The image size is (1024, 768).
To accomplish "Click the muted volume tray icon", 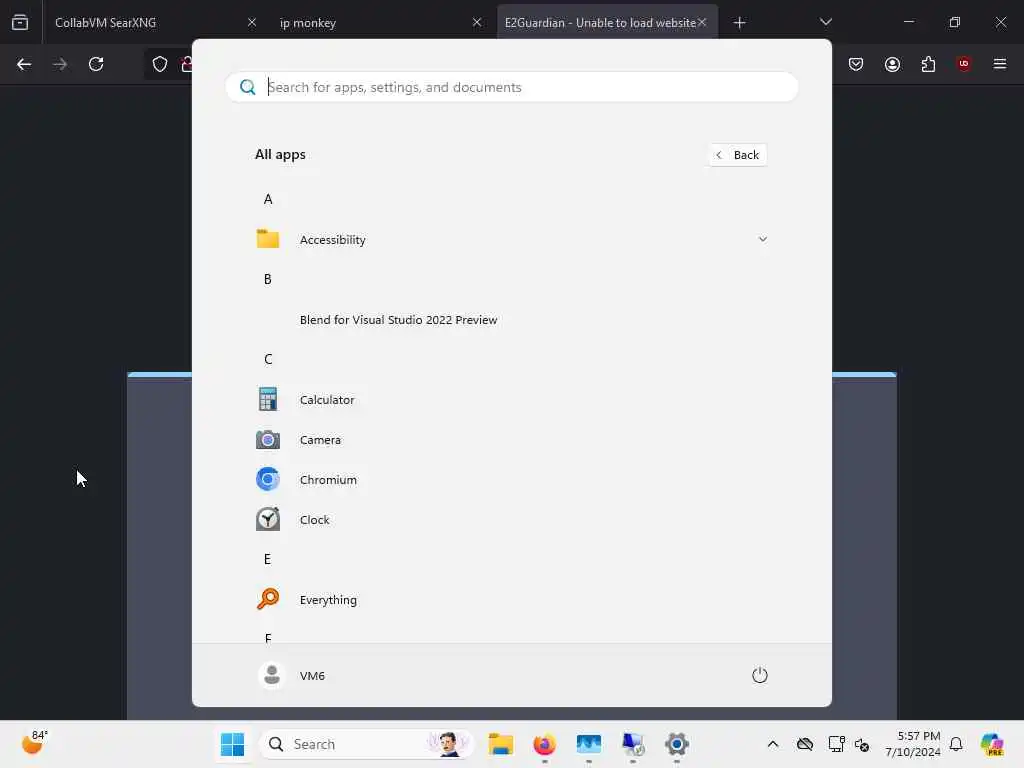I will click(x=862, y=745).
